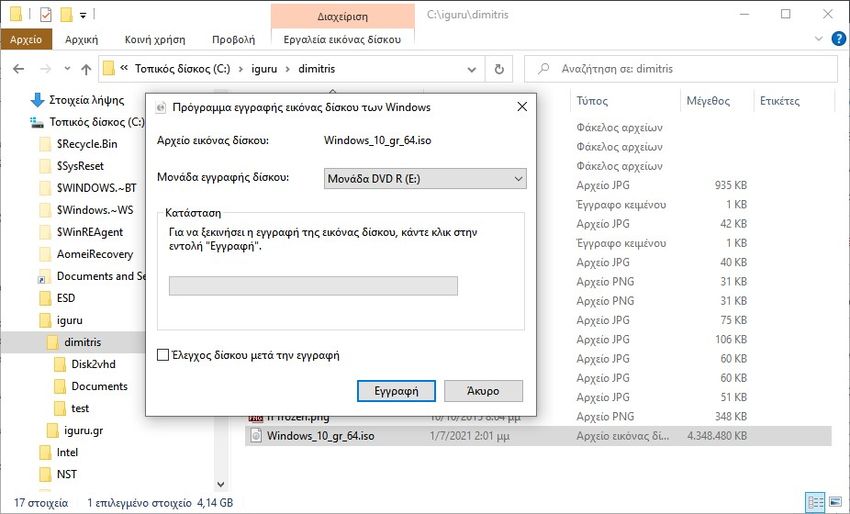Switch to details view icon in status bar
Viewport: 850px width, 514px height.
815,503
